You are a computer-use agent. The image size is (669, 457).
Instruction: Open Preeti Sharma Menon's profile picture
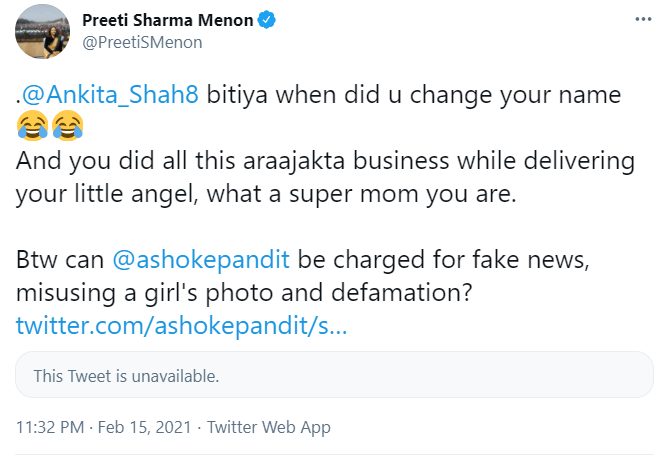tap(42, 31)
